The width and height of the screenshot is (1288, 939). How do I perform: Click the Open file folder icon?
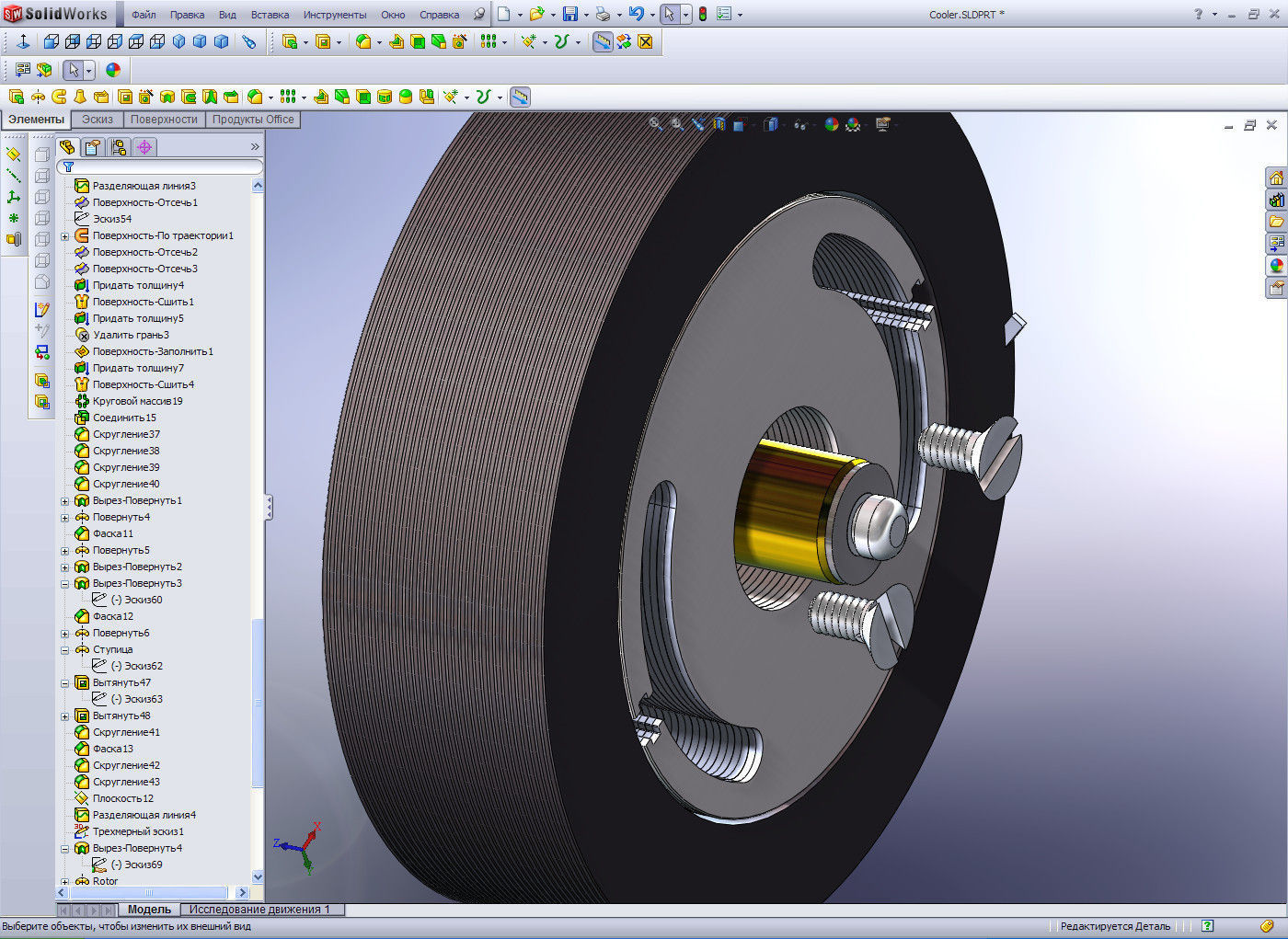point(537,14)
